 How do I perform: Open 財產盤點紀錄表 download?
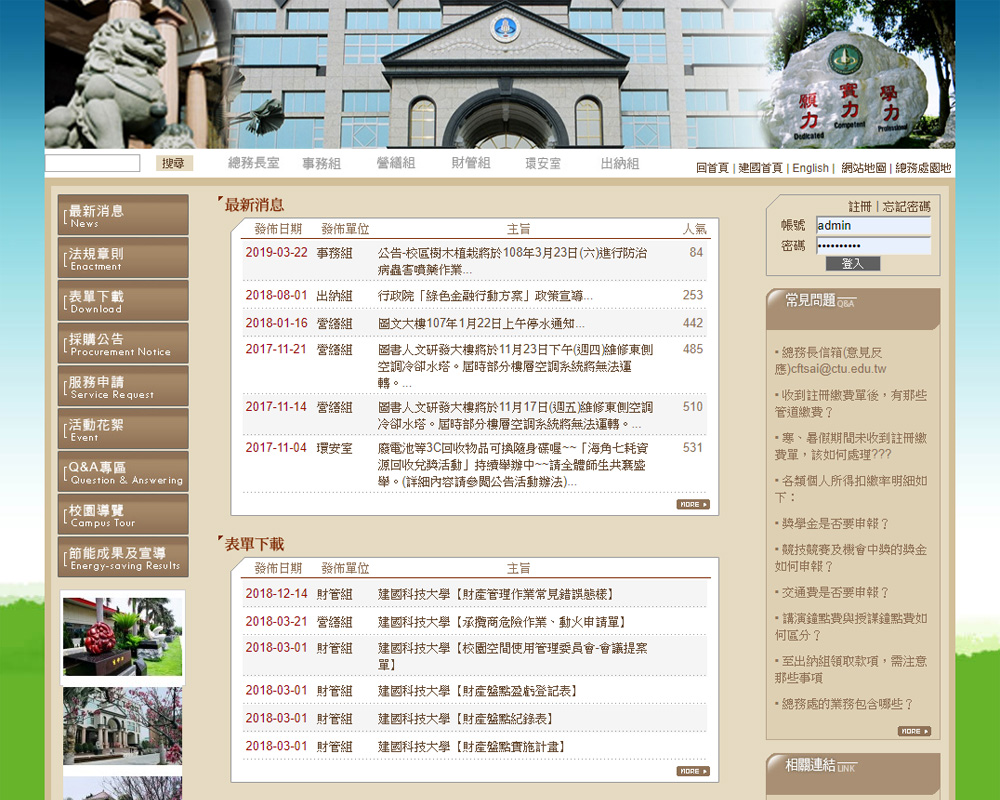467,719
